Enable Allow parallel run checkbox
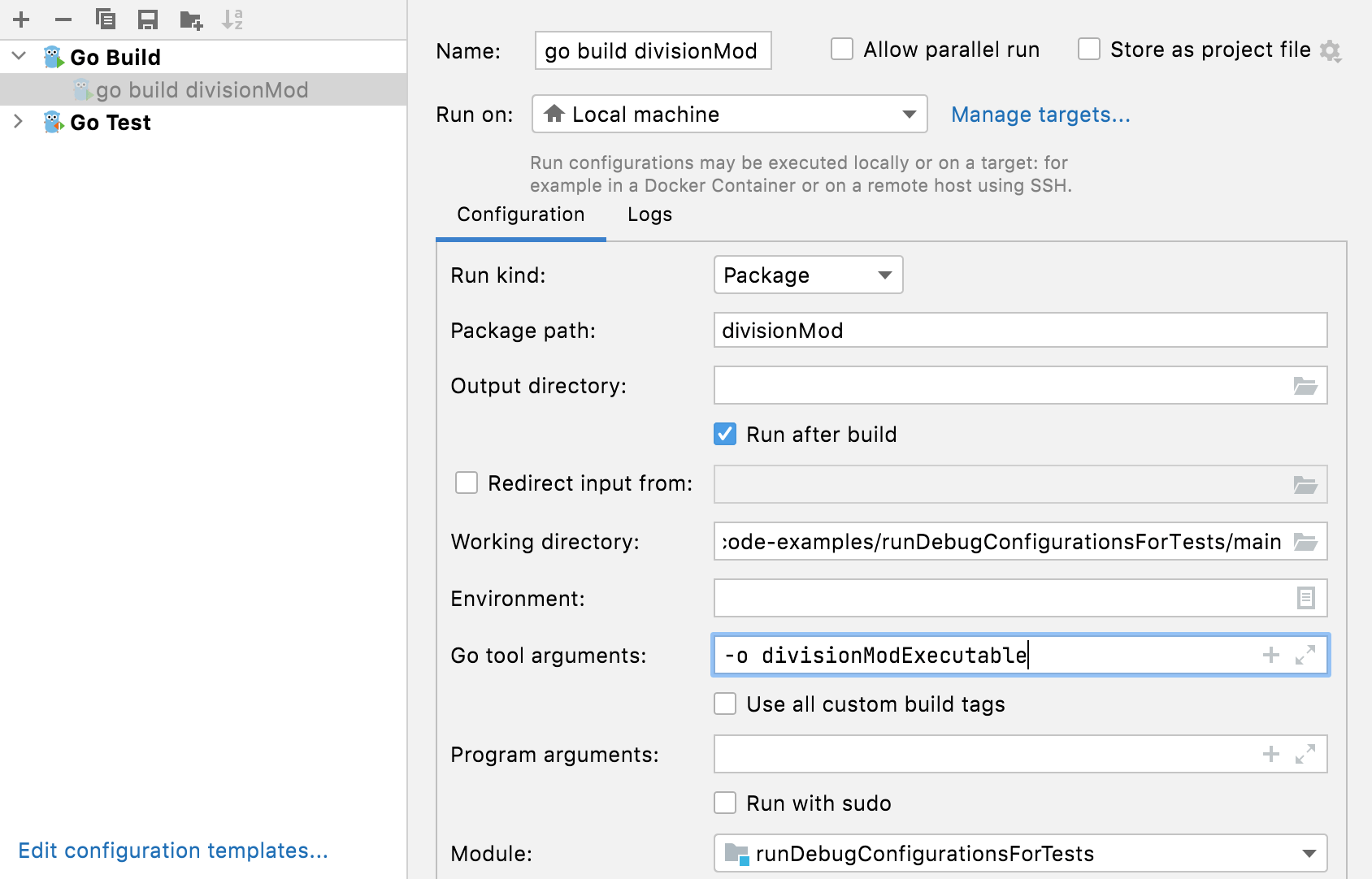 (842, 50)
